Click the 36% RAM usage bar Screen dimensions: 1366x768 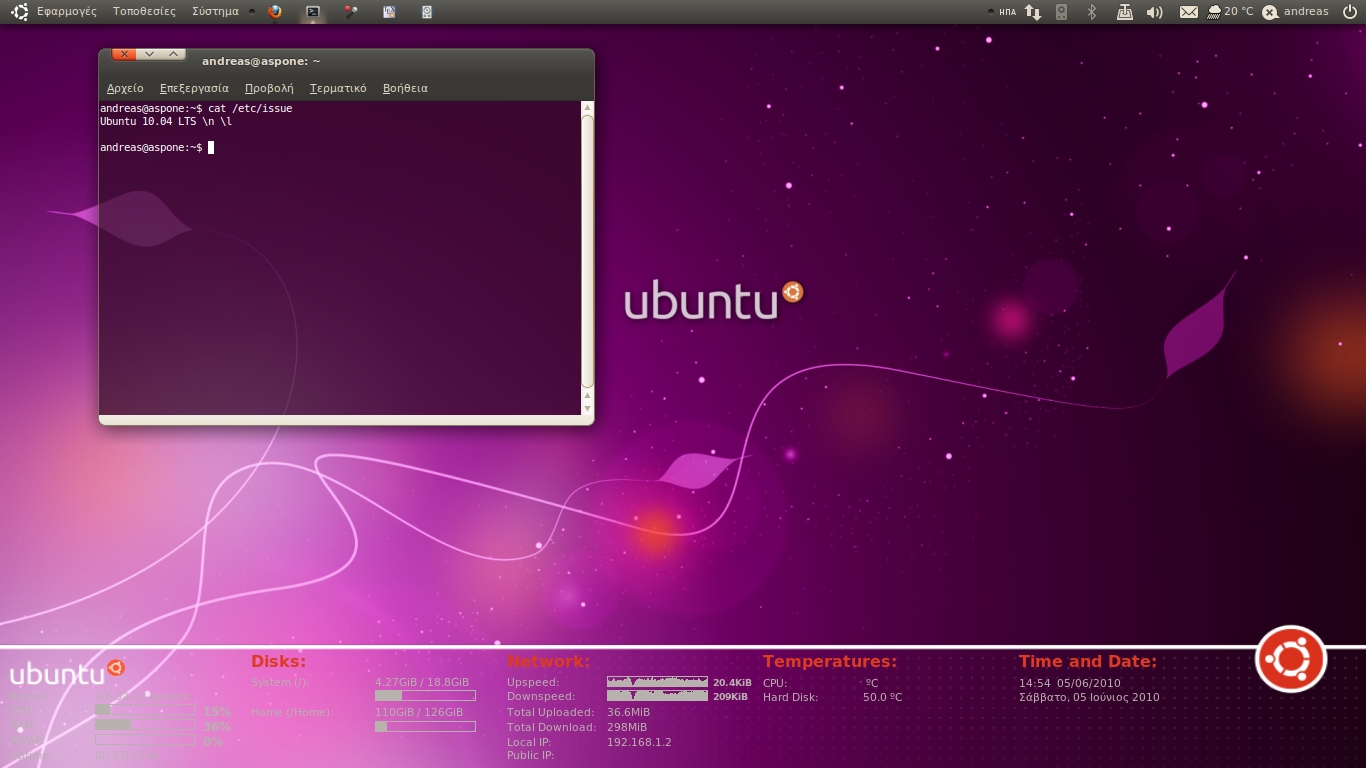pyautogui.click(x=145, y=725)
